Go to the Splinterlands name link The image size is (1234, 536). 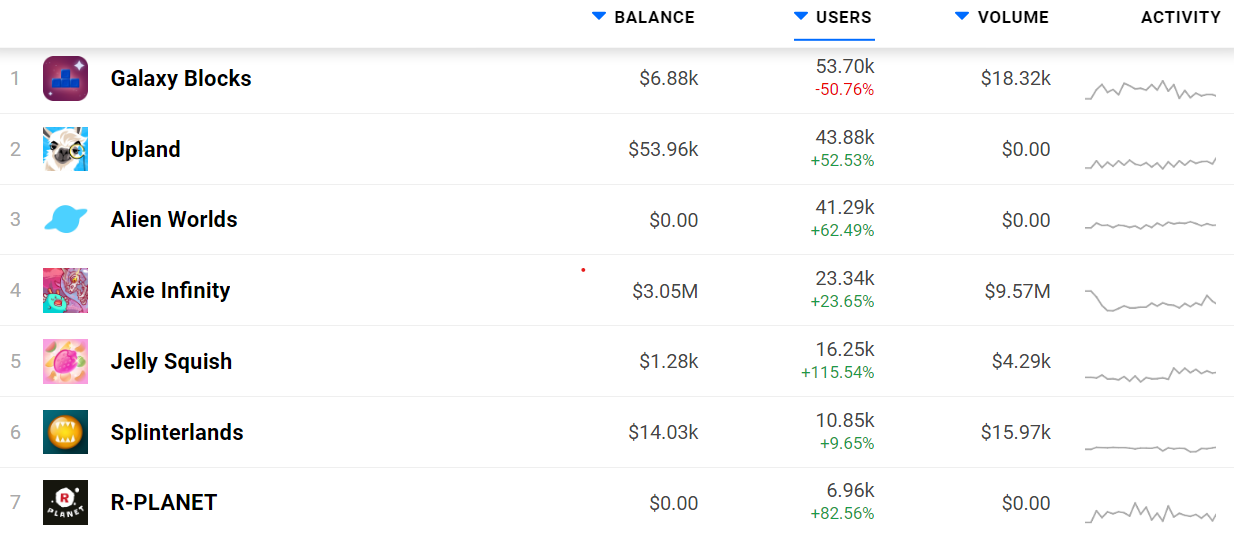[x=177, y=432]
